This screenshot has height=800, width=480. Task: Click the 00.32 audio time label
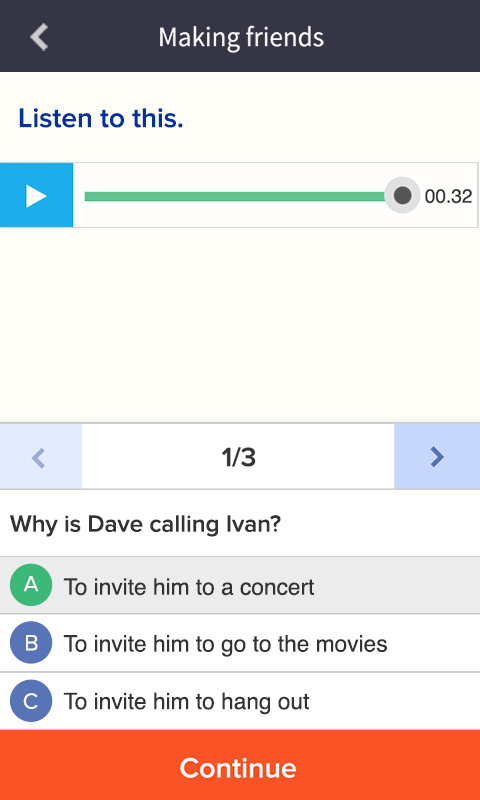coord(448,196)
